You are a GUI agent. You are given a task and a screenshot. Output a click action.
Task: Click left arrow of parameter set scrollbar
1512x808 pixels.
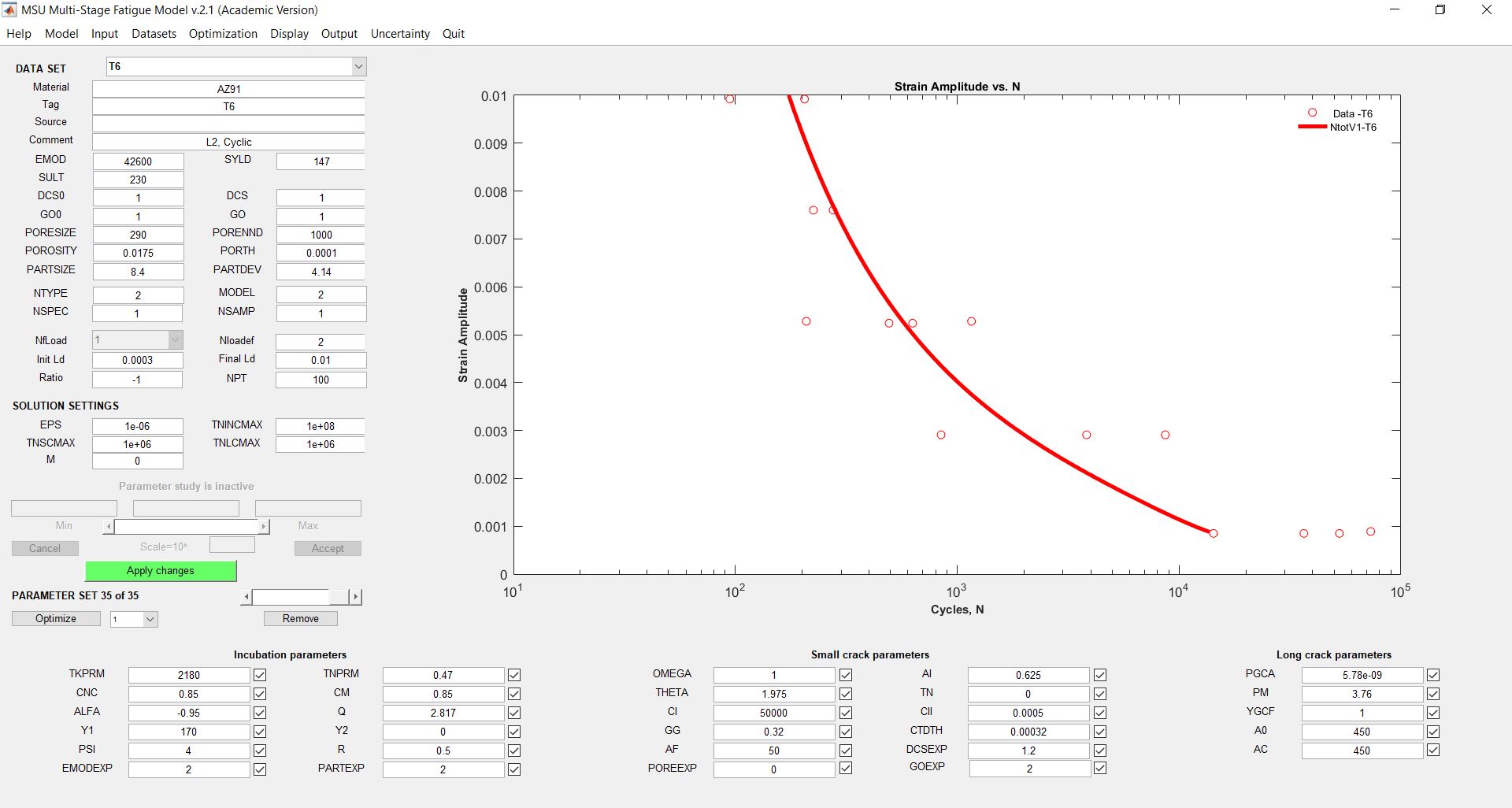click(246, 597)
